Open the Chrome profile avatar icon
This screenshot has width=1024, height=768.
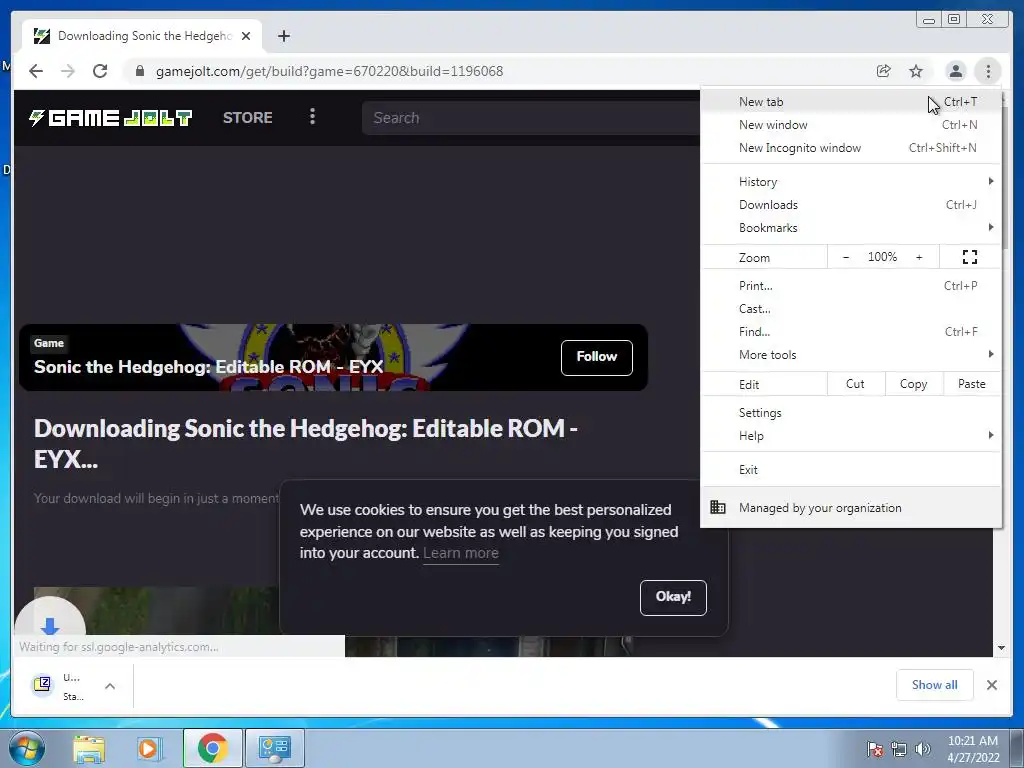pos(955,71)
